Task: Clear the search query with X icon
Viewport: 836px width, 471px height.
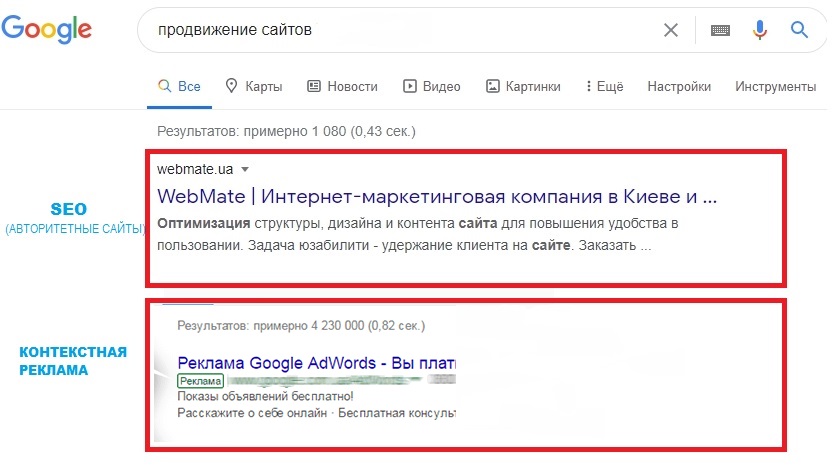Action: (671, 30)
